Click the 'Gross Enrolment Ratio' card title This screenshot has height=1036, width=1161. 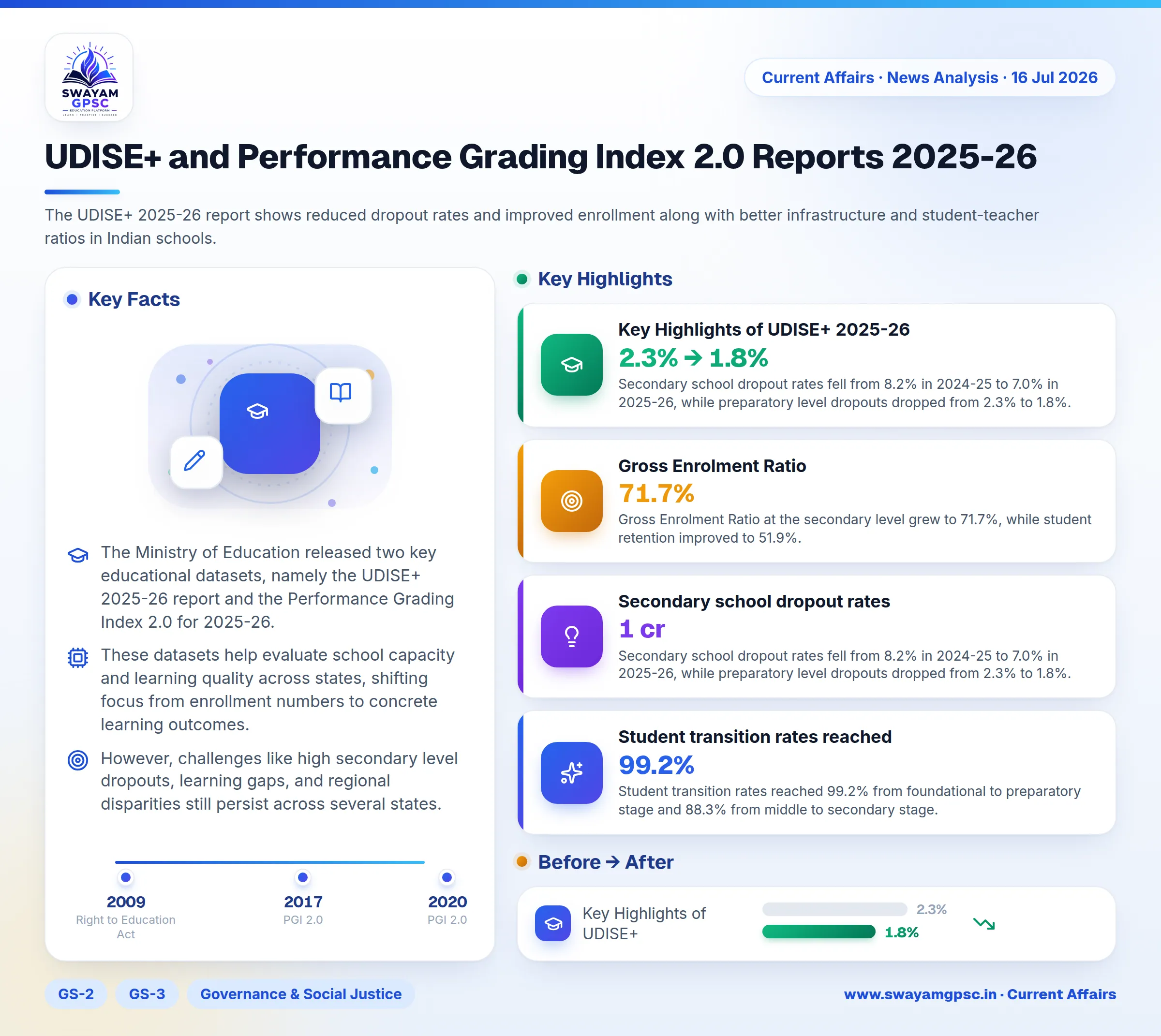[x=712, y=466]
